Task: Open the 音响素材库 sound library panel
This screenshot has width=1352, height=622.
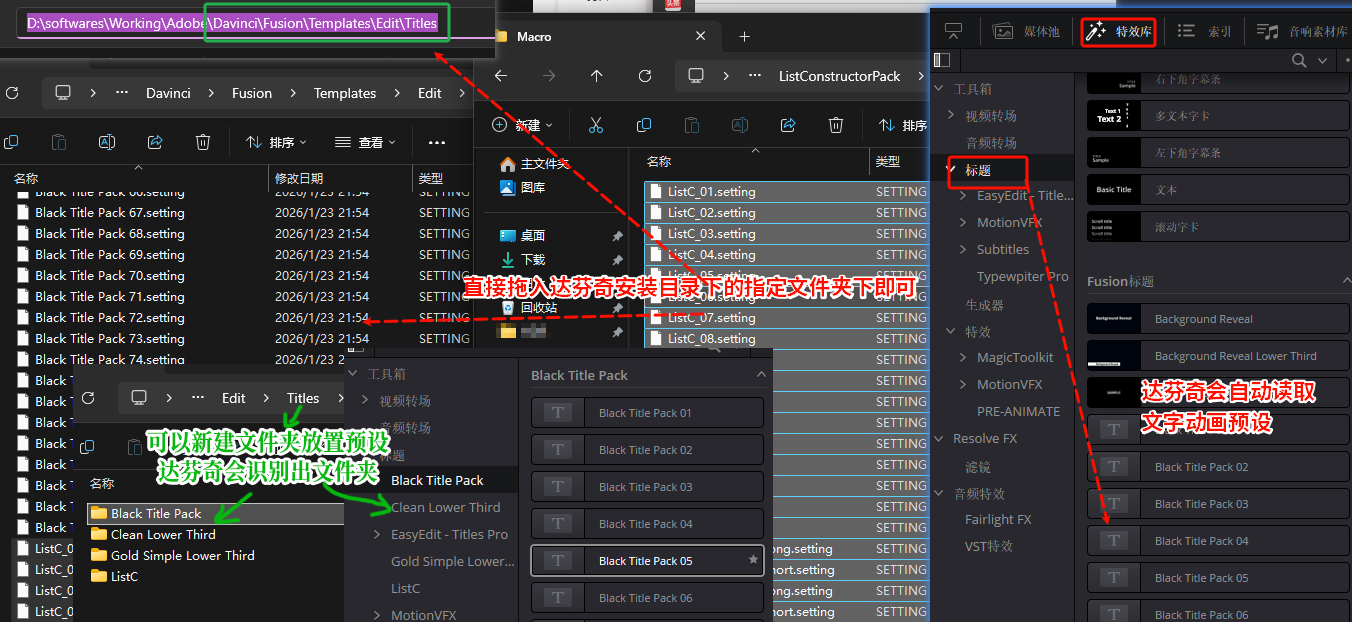Action: click(1302, 32)
